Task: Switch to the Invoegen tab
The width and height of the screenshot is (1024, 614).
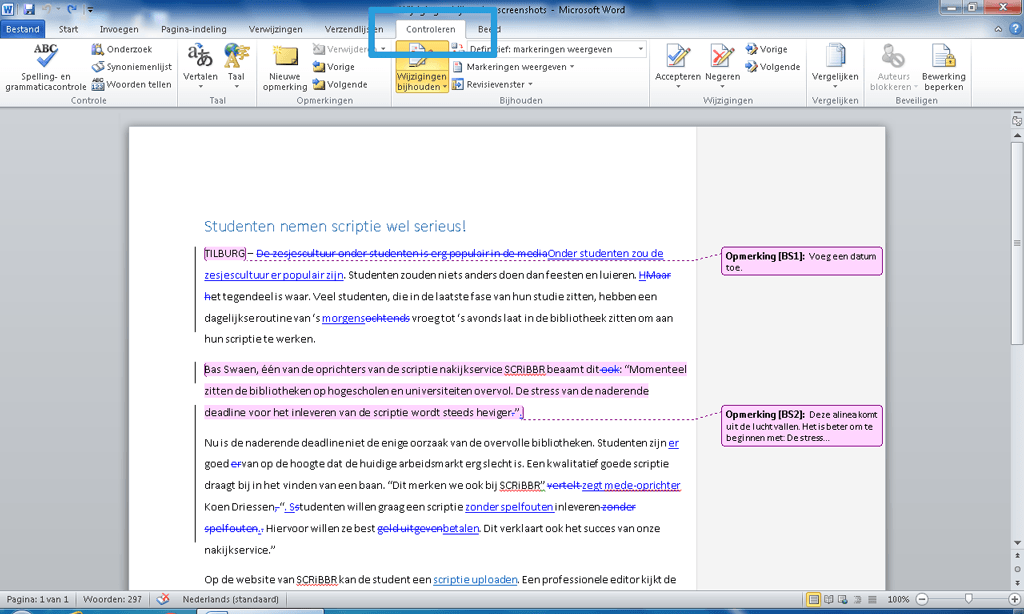Action: [119, 29]
